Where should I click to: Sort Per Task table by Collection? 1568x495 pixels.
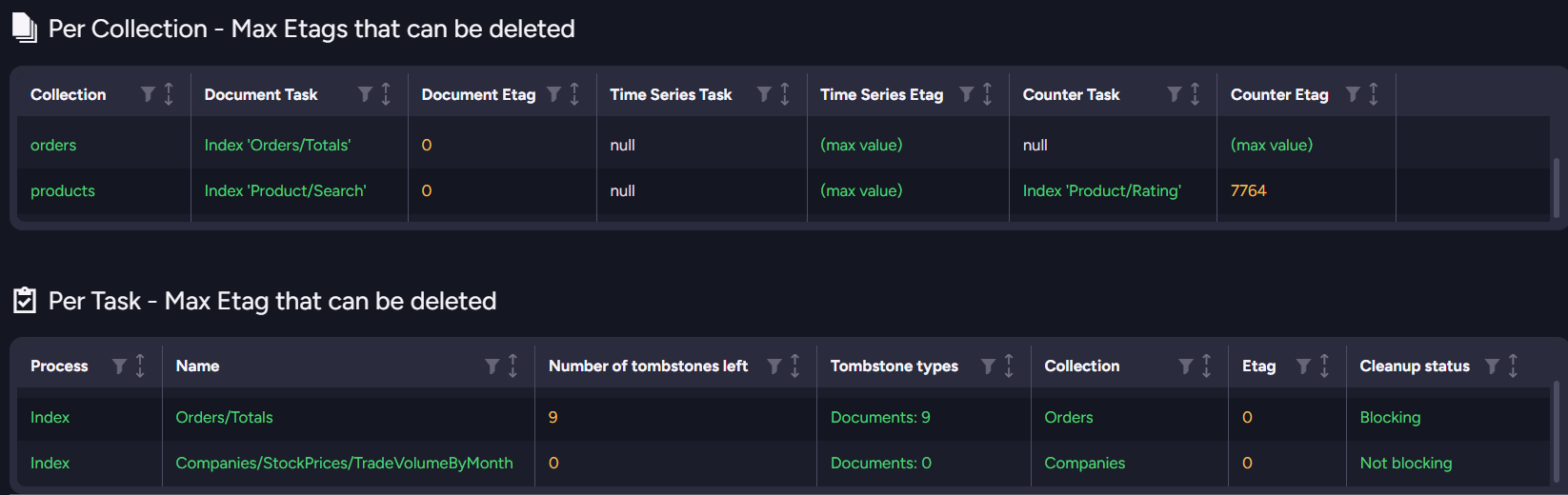coord(1206,366)
